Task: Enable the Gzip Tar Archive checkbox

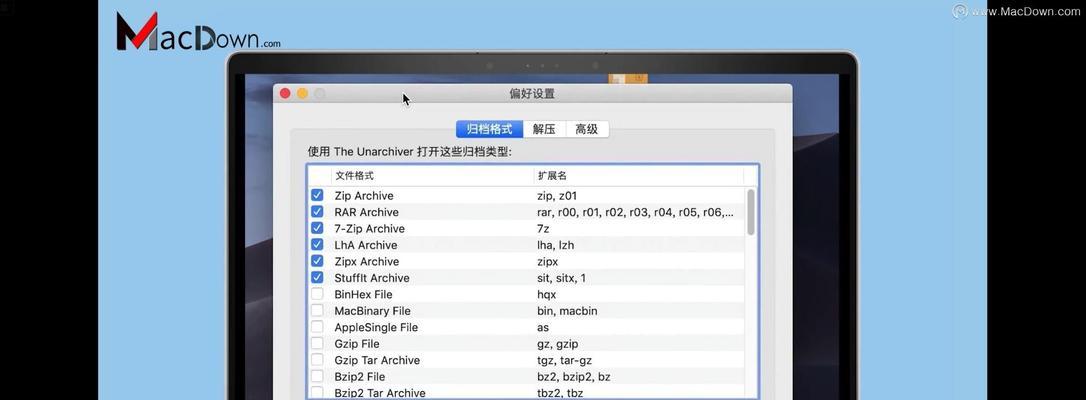Action: [317, 360]
